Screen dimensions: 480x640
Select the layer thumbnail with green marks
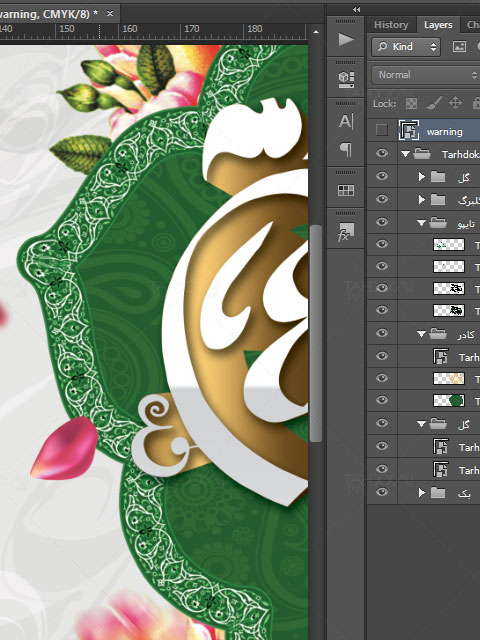pyautogui.click(x=449, y=244)
